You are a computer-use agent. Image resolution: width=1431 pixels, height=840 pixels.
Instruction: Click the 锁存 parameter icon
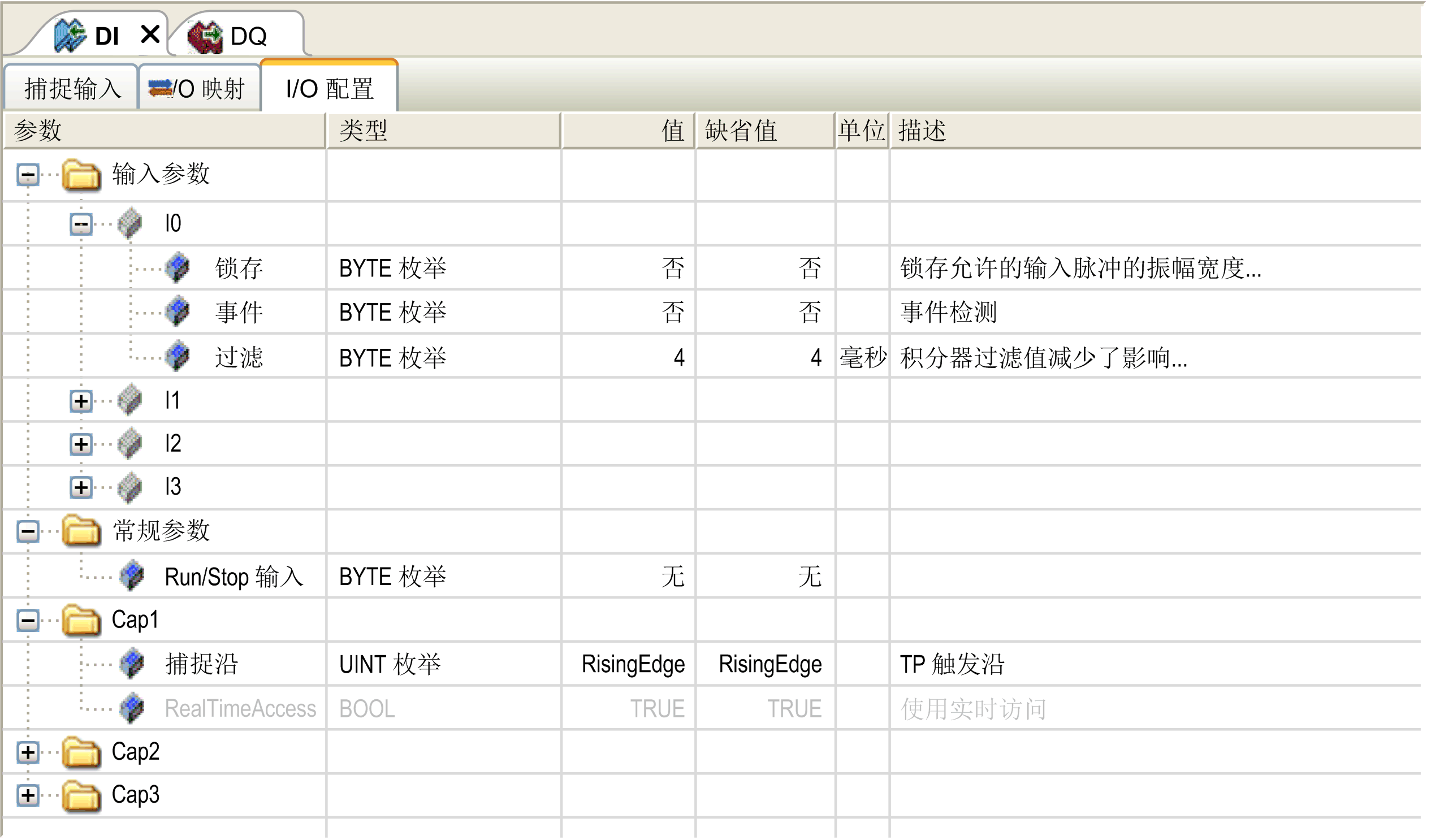[178, 268]
